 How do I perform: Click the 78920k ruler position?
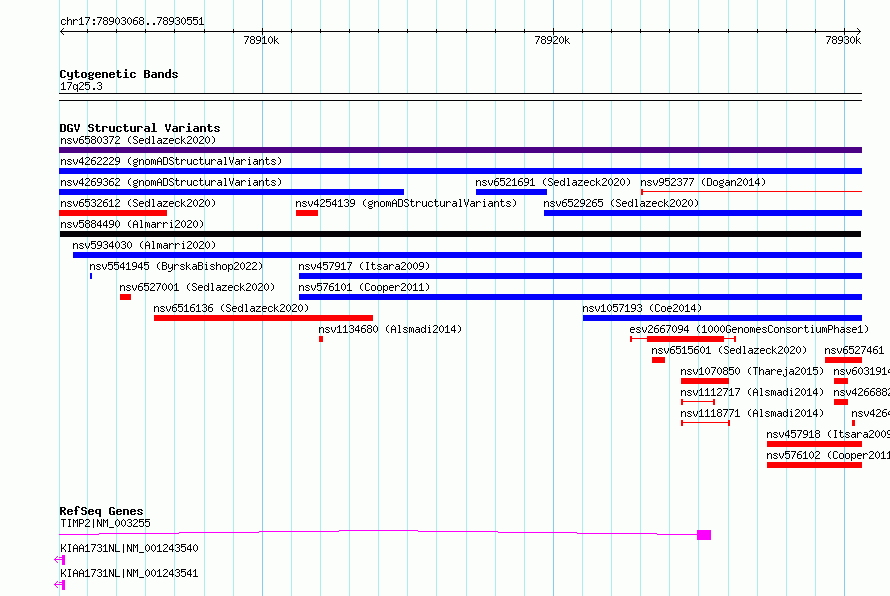pos(552,40)
